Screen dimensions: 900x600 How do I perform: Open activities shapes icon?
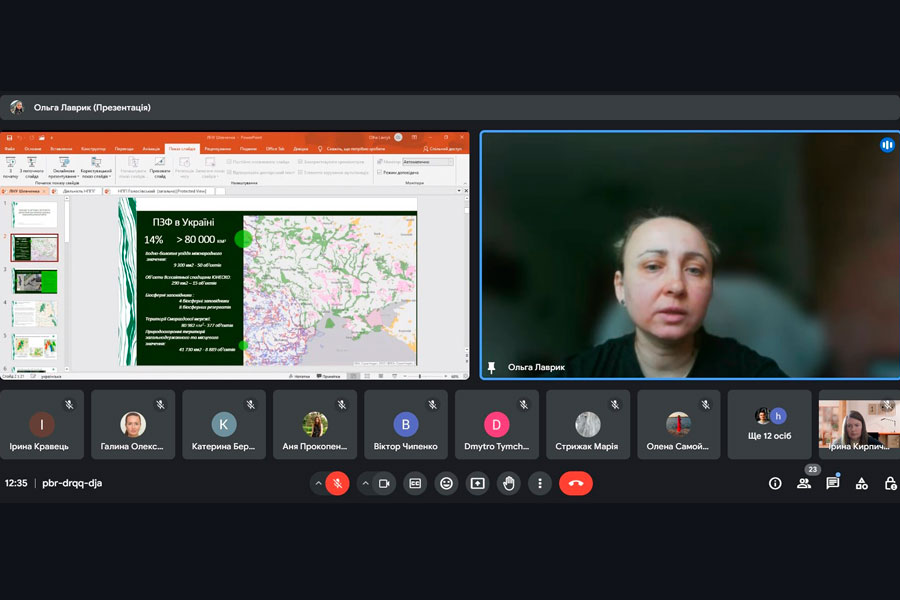(x=862, y=483)
